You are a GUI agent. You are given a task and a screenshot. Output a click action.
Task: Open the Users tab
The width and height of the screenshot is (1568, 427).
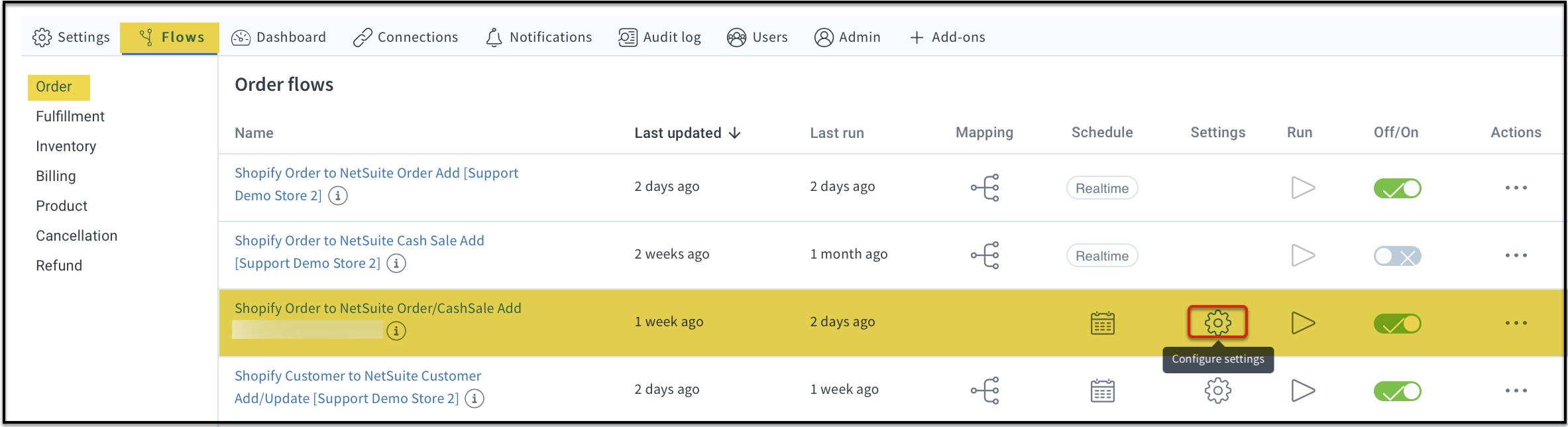pos(757,37)
